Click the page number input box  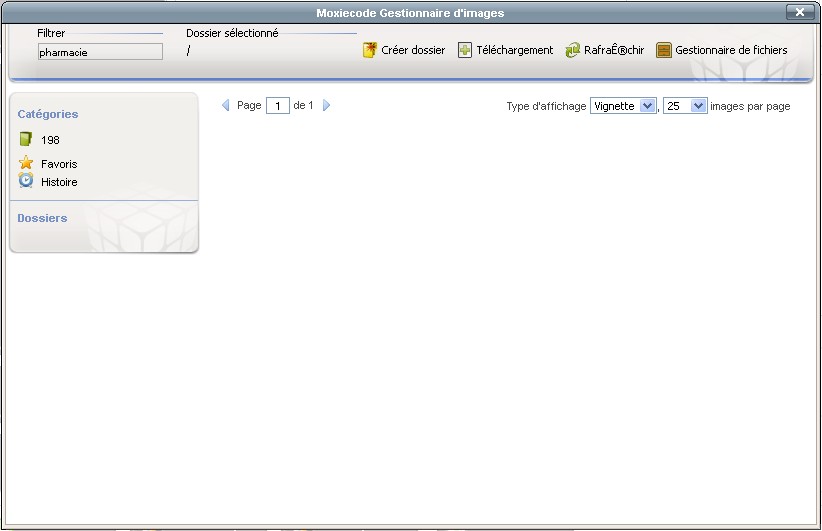tap(278, 106)
